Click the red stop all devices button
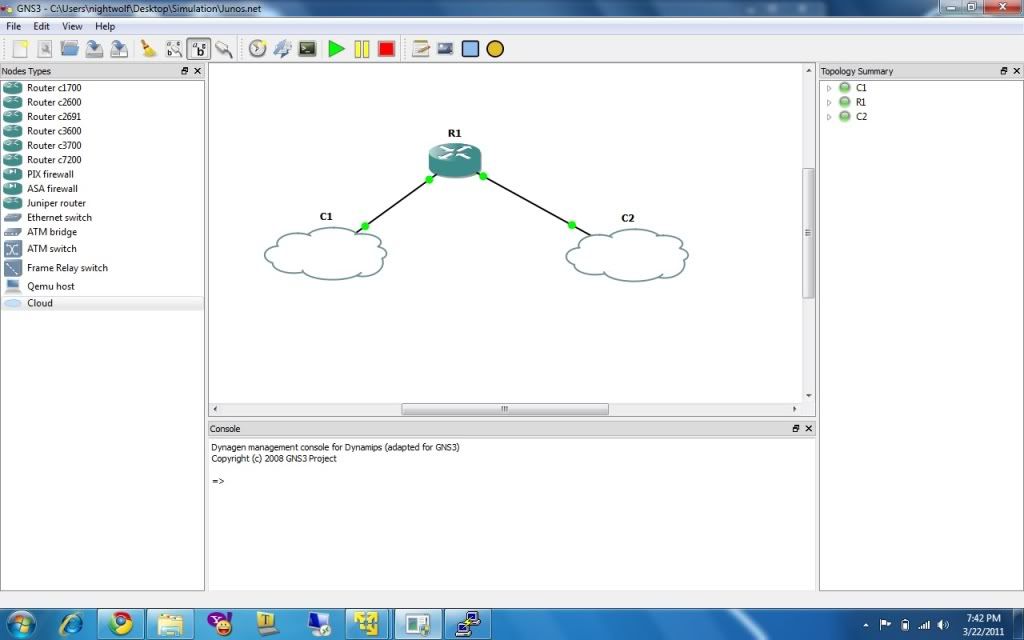 click(386, 48)
